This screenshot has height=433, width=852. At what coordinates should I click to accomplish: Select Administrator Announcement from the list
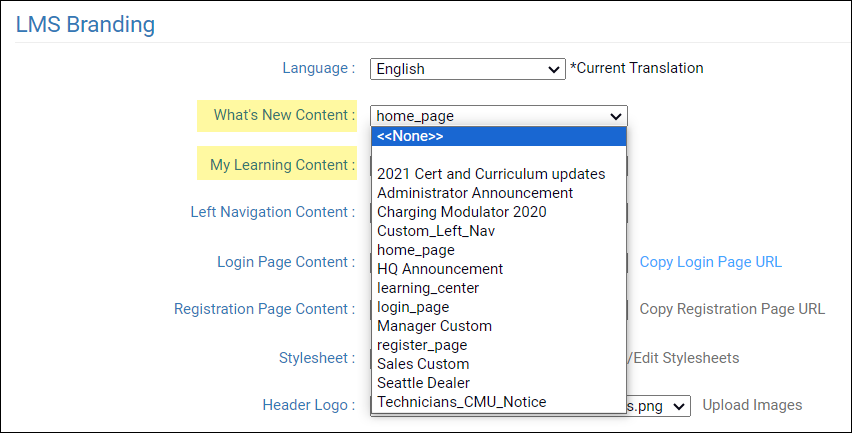[x=475, y=193]
